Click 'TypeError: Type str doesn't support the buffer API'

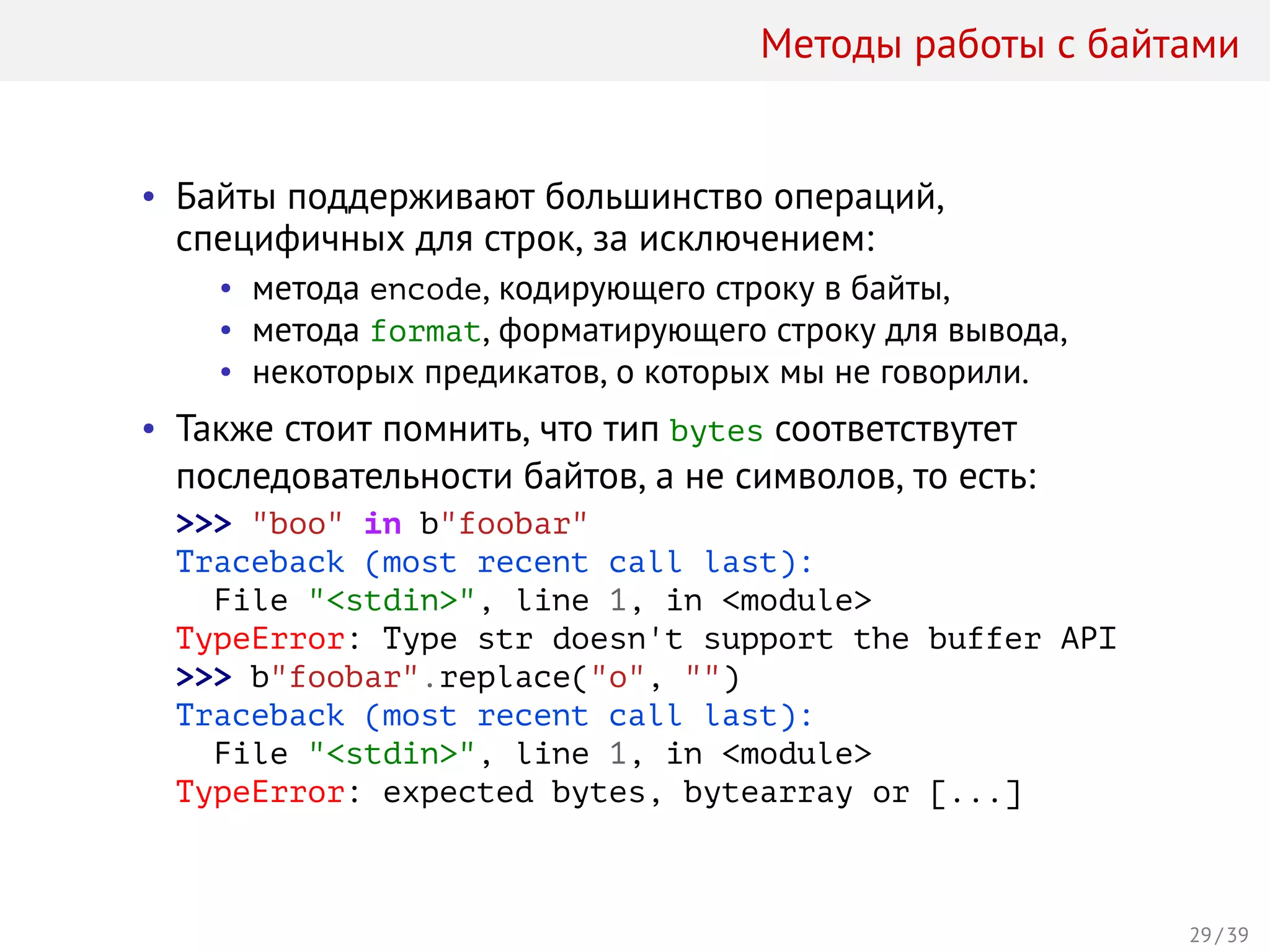pyautogui.click(x=646, y=639)
